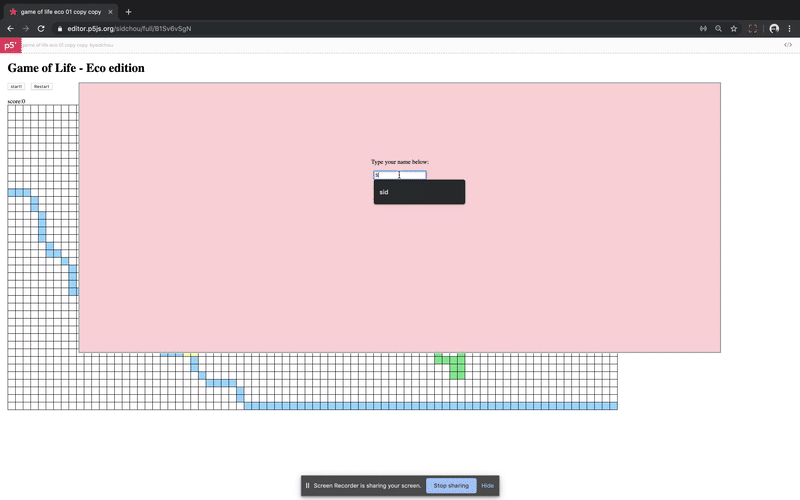Go back with the browser back arrow
The image size is (800, 500).
click(10, 29)
